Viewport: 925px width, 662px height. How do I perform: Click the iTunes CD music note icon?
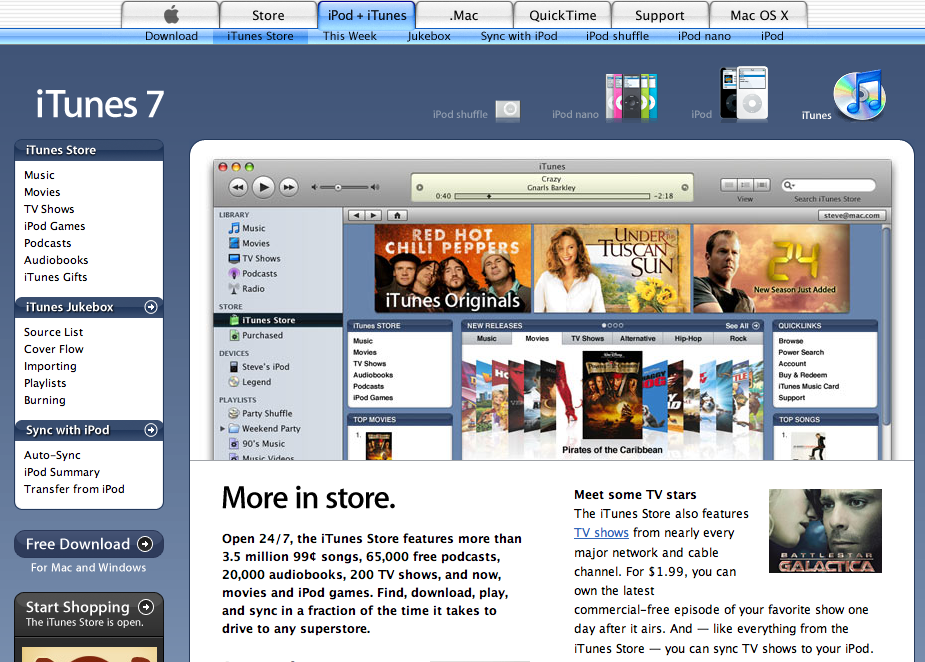coord(860,94)
